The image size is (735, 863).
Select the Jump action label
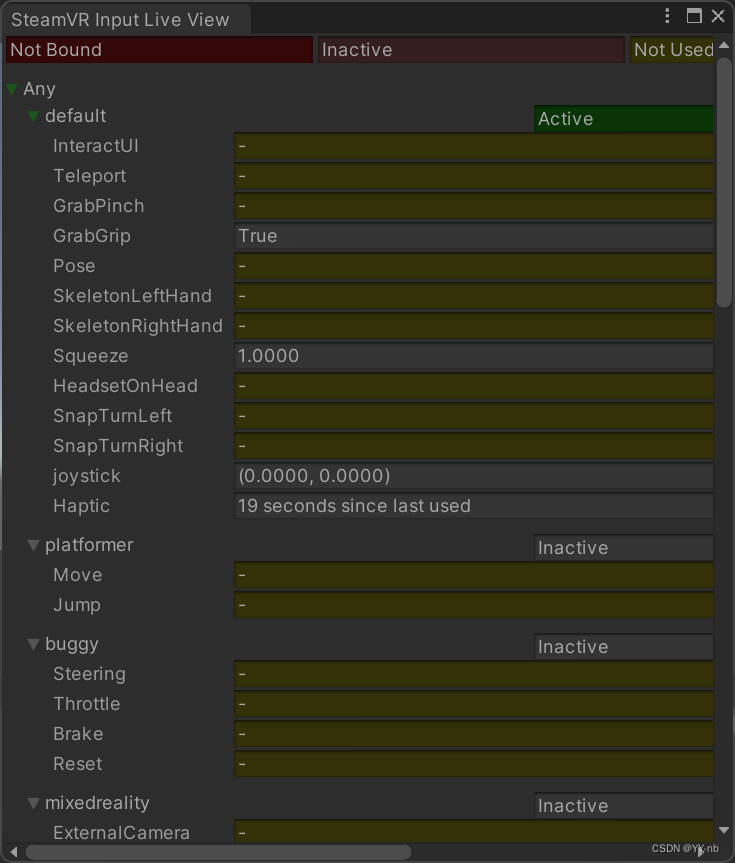pos(77,605)
